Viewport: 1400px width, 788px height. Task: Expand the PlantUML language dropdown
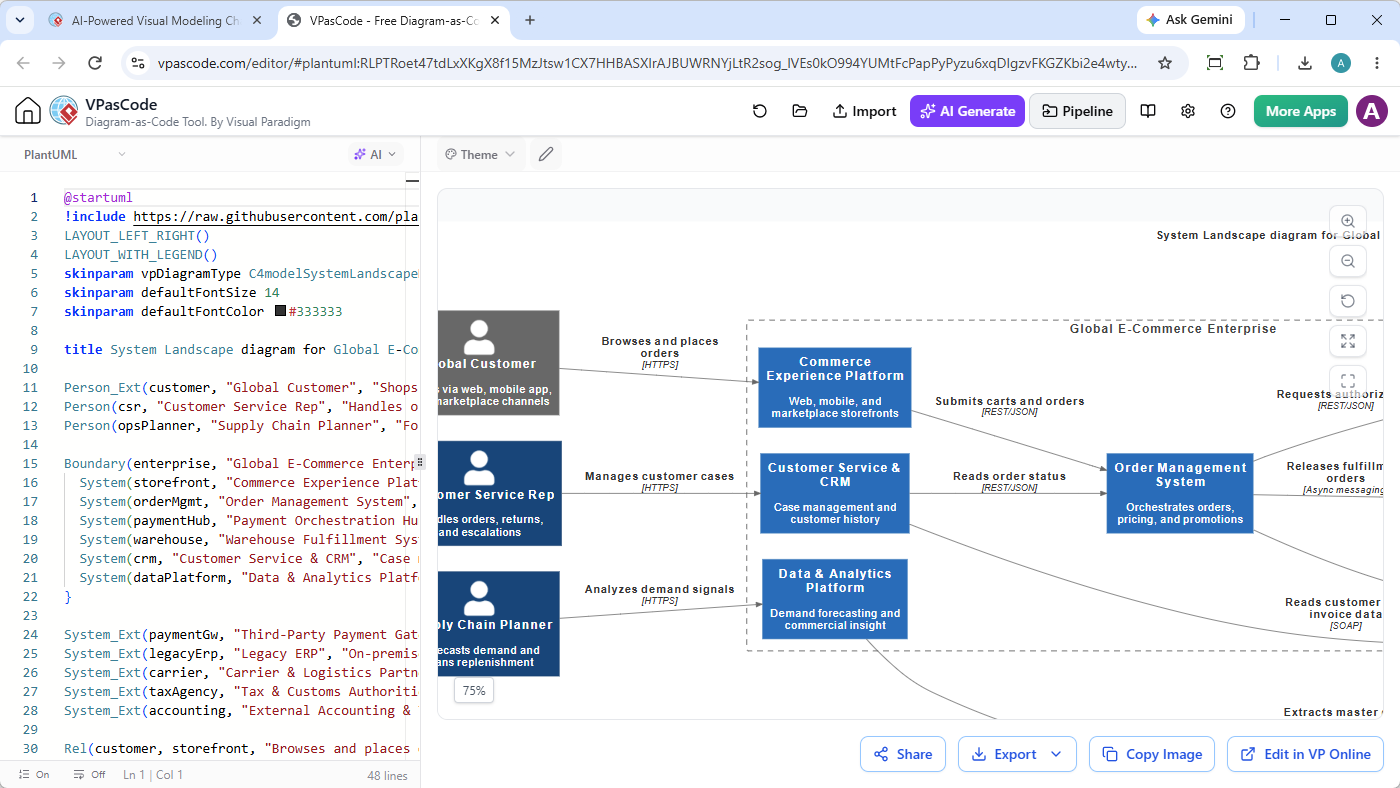tap(75, 154)
